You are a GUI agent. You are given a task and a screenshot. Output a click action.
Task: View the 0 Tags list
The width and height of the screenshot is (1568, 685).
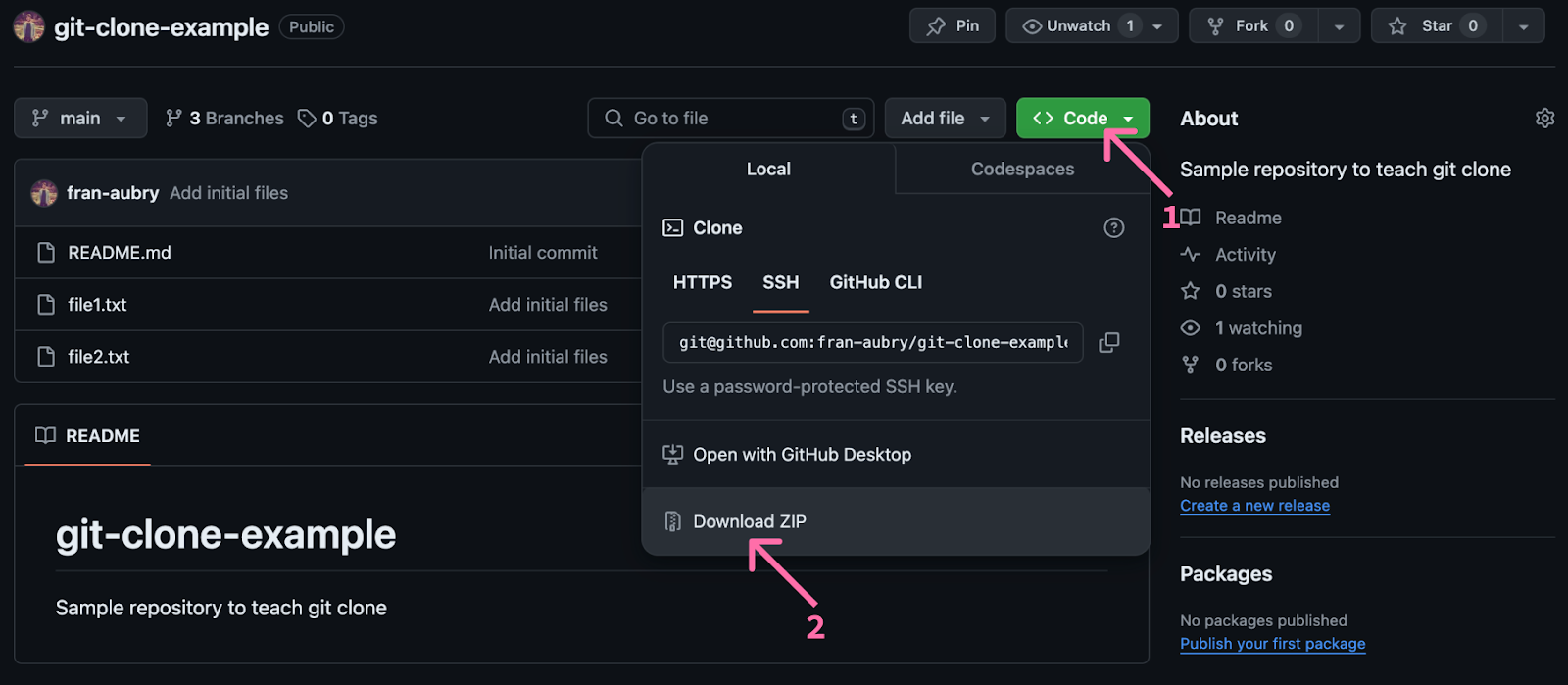pos(338,119)
